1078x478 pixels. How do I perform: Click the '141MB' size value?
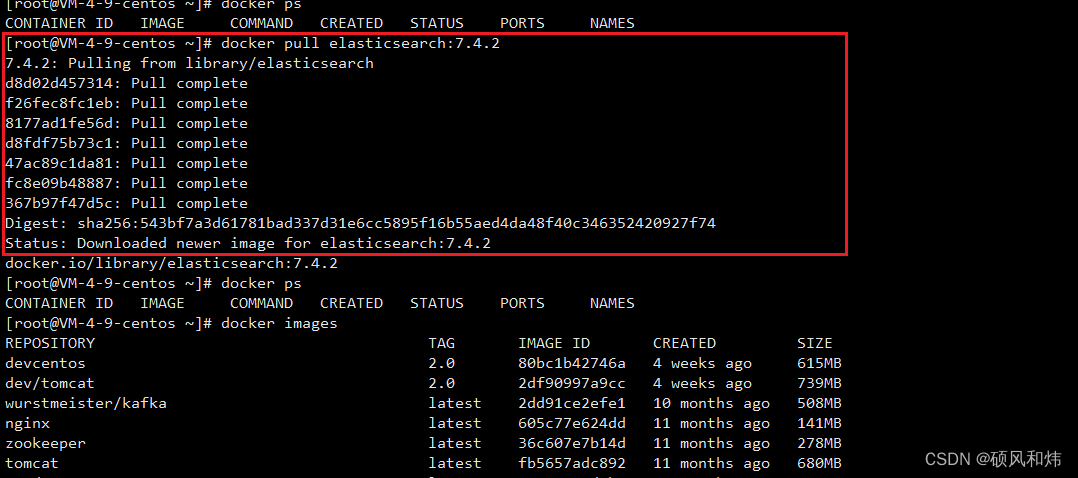pos(820,422)
